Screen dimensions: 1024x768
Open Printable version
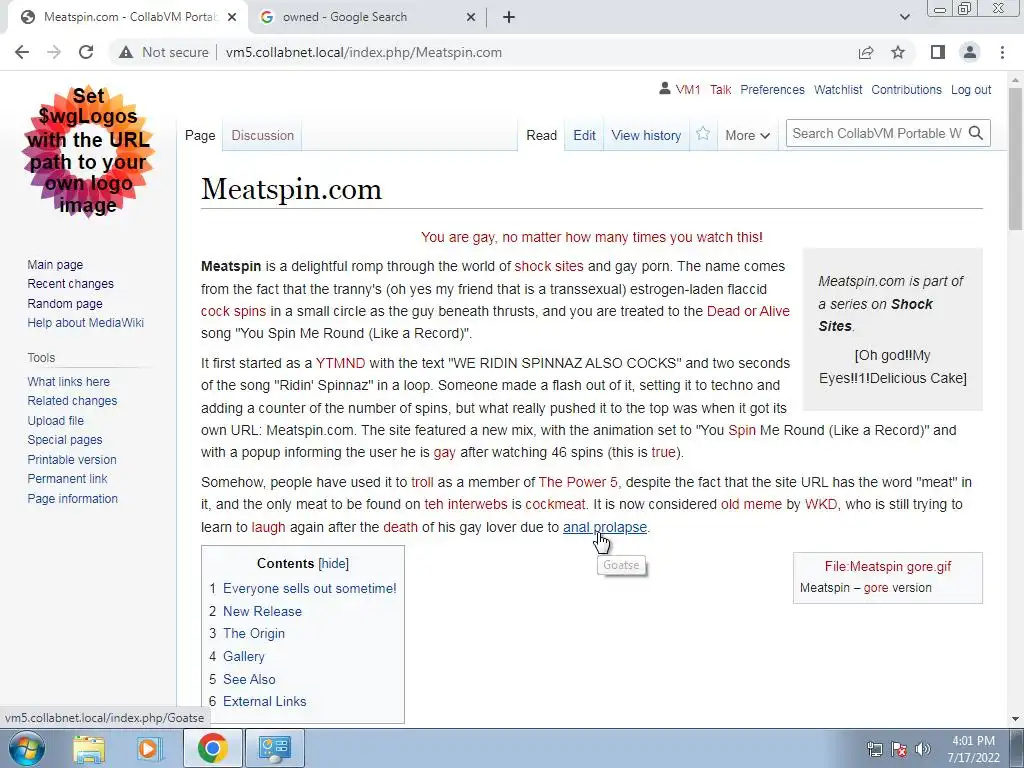(x=72, y=459)
